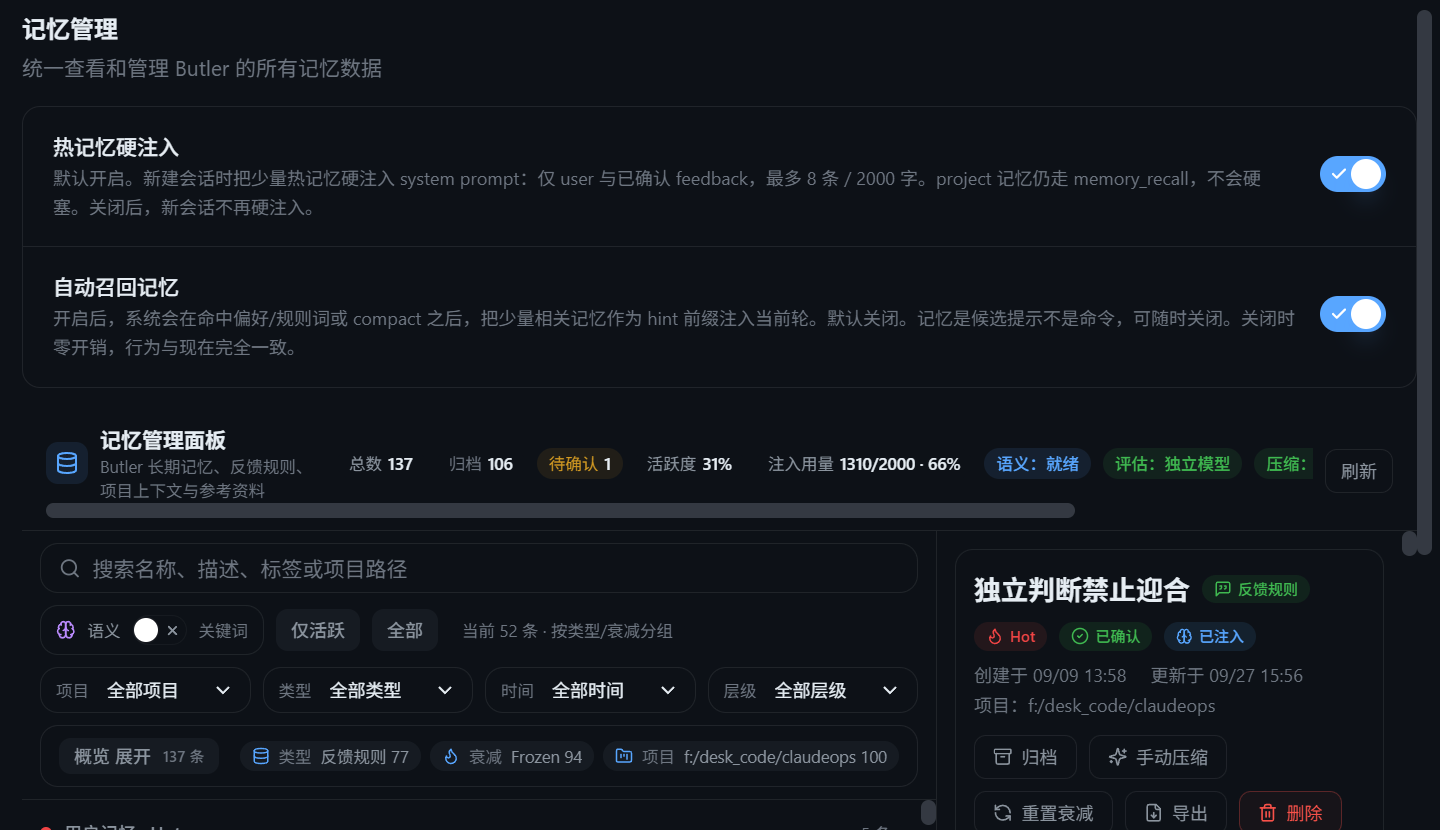Toggle the 语义 / 关键词 search mode switch
Screen dimensions: 1440x830
[157, 630]
